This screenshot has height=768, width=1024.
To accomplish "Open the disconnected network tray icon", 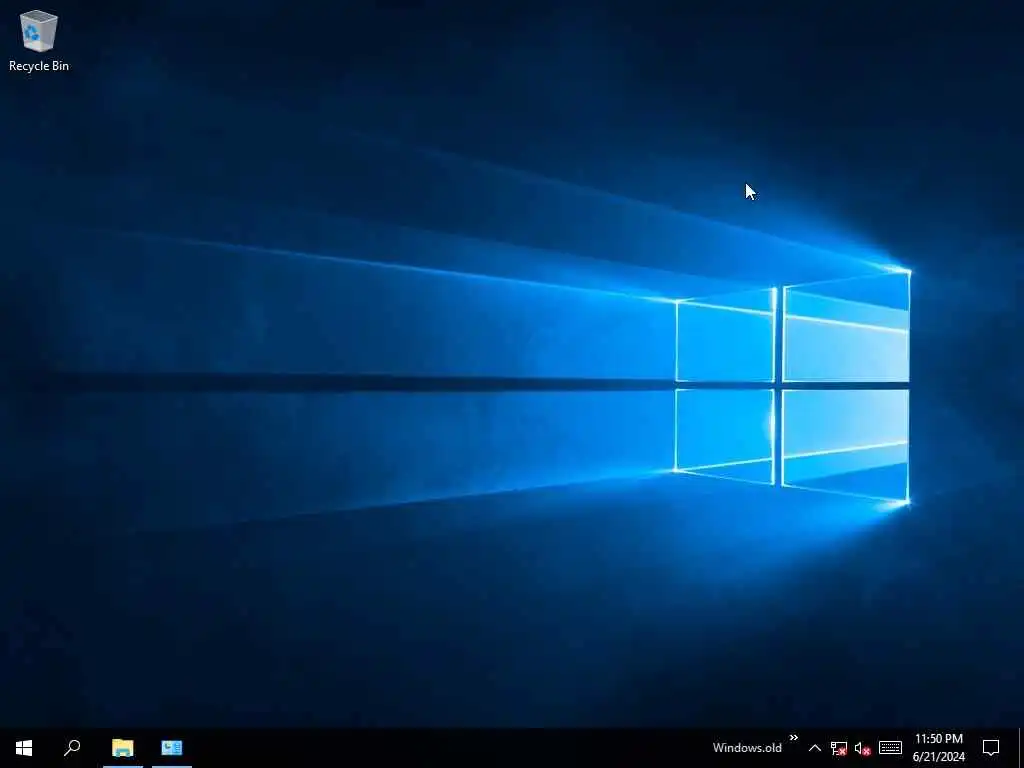I will click(839, 748).
